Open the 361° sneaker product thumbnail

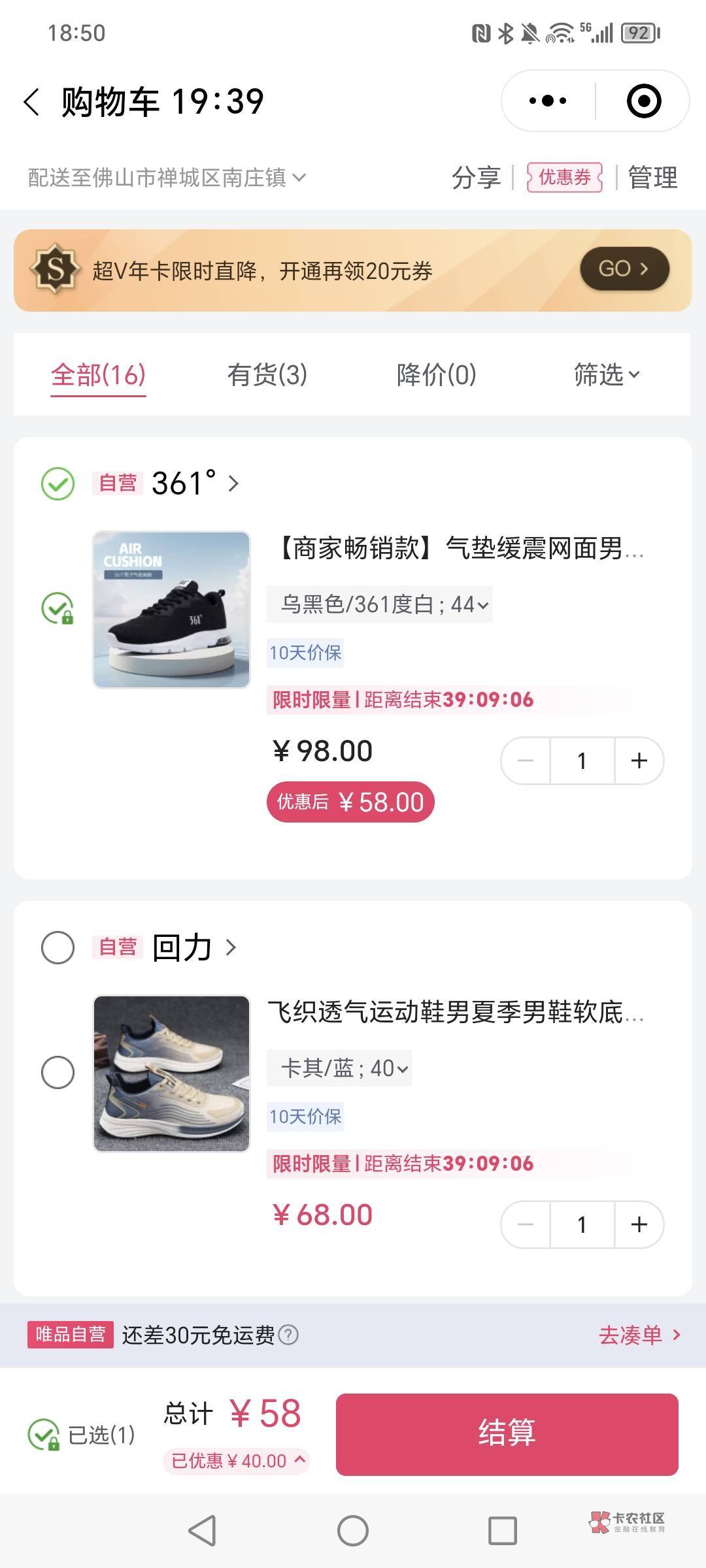171,610
